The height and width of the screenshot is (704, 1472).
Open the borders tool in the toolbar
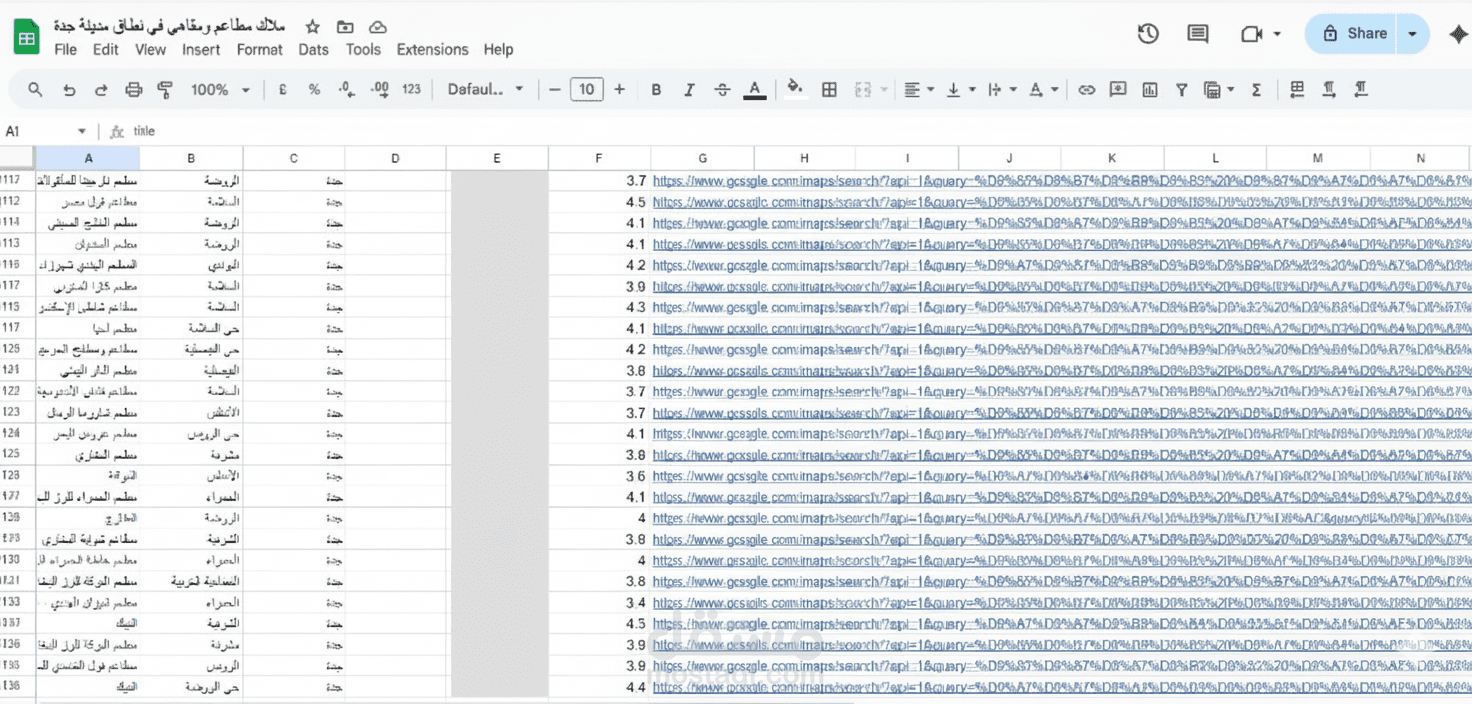click(x=829, y=90)
